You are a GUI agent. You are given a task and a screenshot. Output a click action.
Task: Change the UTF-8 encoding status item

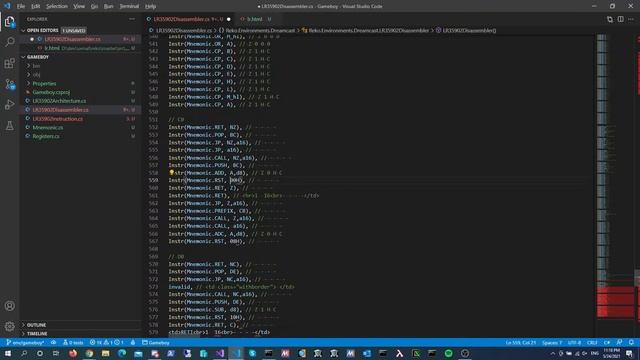(574, 342)
